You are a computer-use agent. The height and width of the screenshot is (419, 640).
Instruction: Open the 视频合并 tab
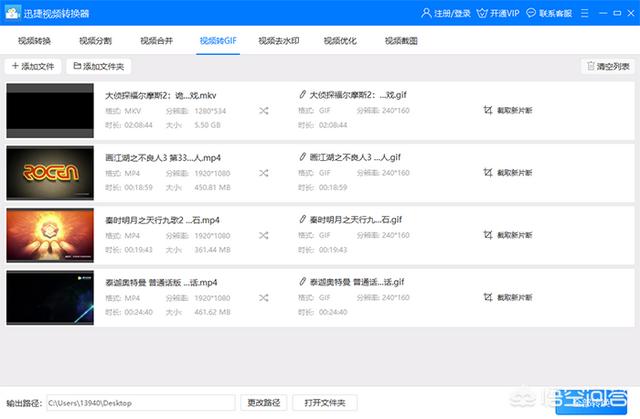pyautogui.click(x=156, y=41)
